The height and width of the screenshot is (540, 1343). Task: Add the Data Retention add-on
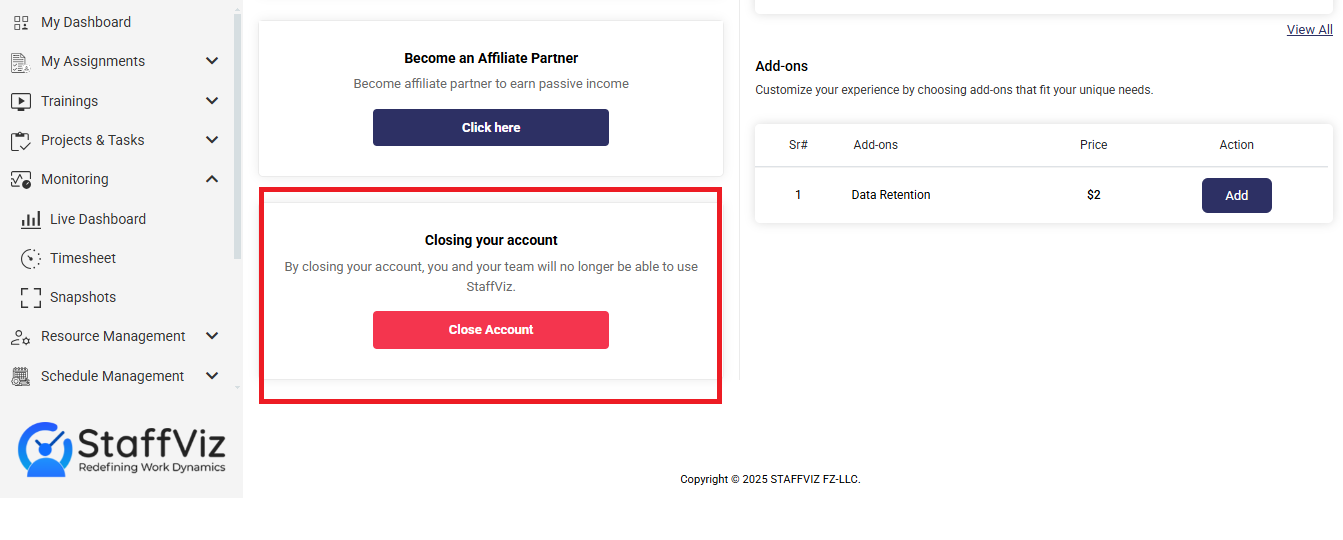click(1237, 196)
